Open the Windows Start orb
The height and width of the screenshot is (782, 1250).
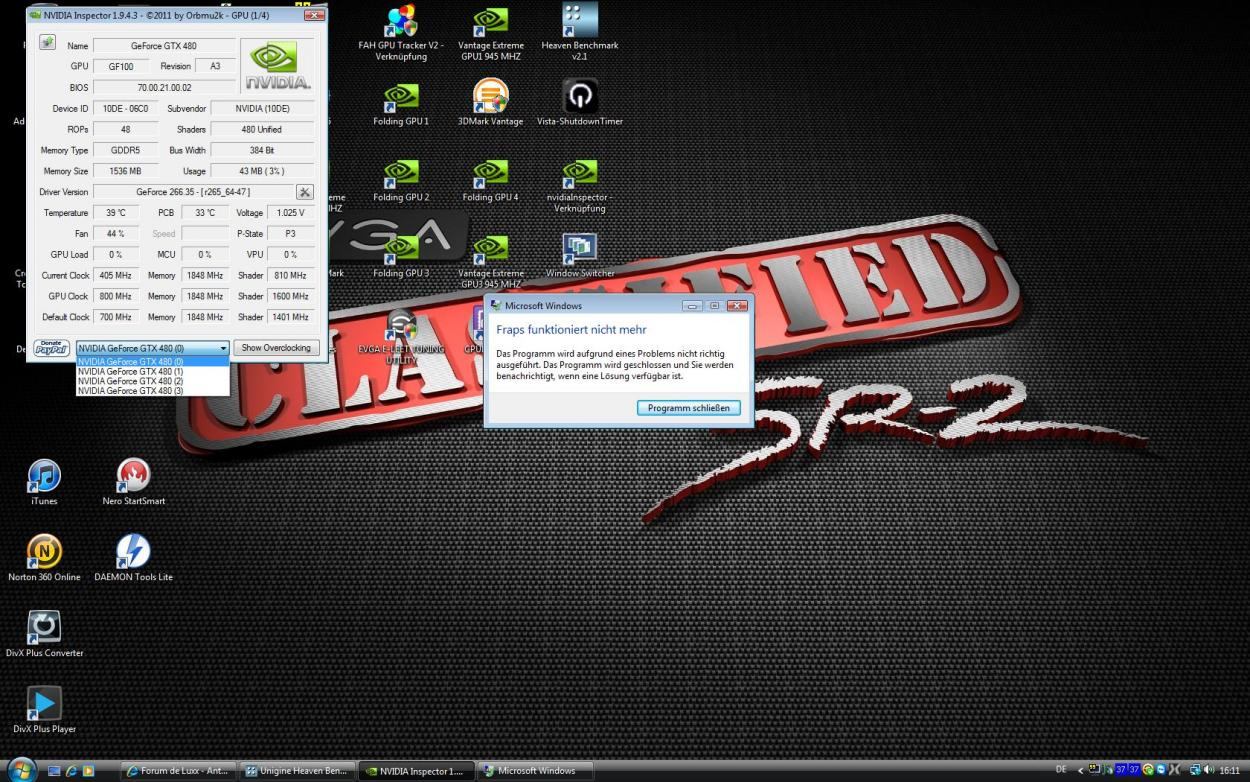(22, 768)
